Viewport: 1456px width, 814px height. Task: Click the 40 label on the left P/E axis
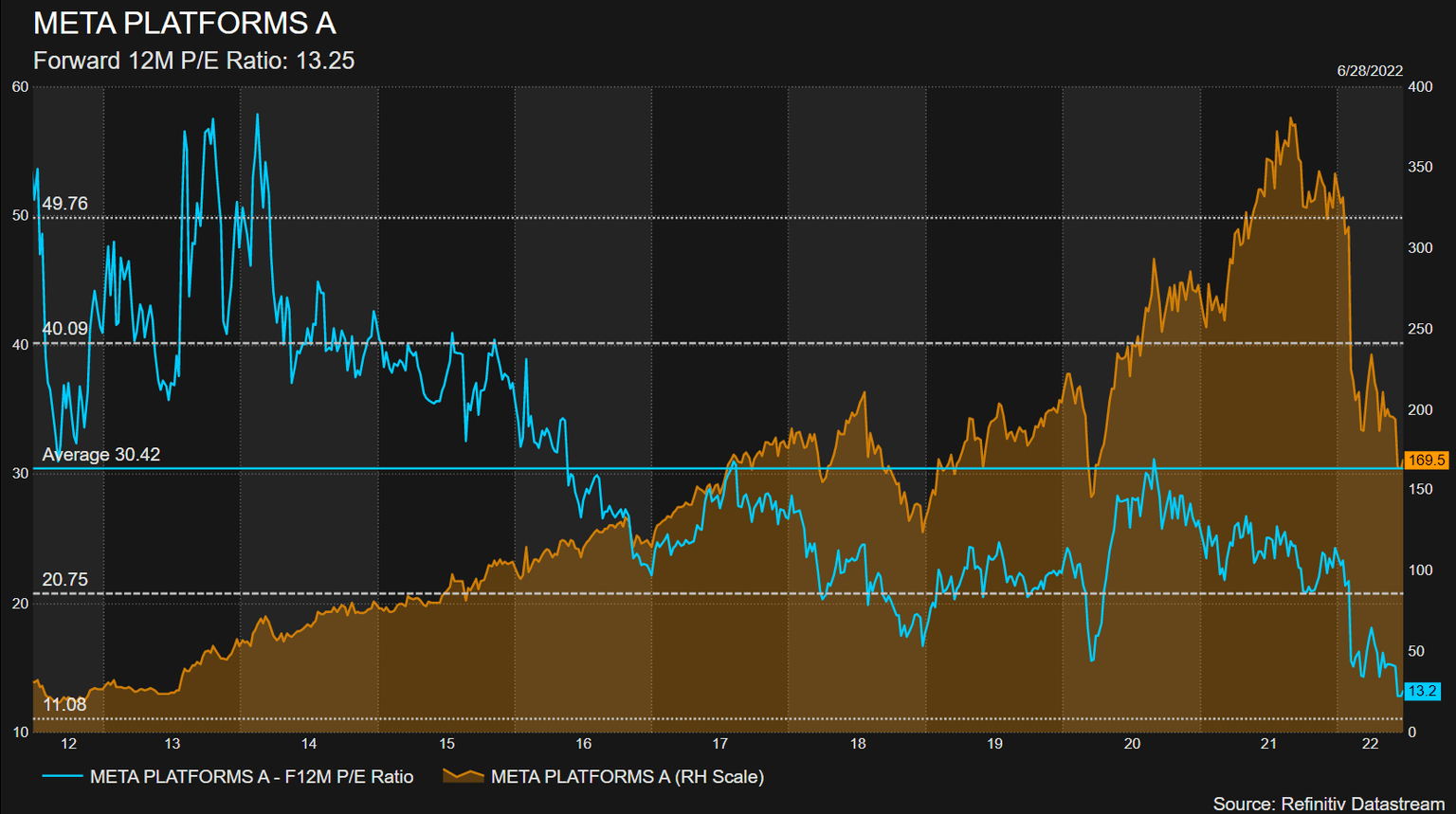(x=20, y=345)
